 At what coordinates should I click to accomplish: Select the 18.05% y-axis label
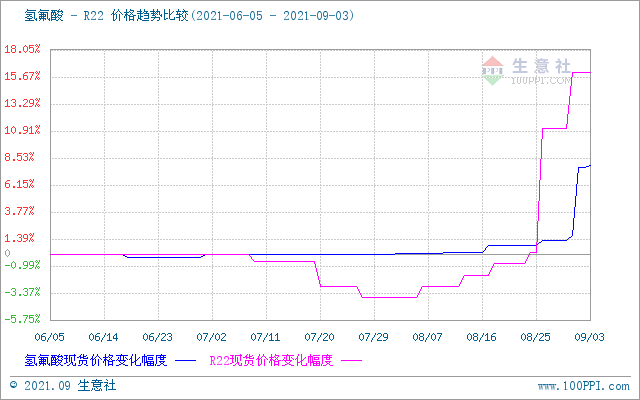(22, 49)
